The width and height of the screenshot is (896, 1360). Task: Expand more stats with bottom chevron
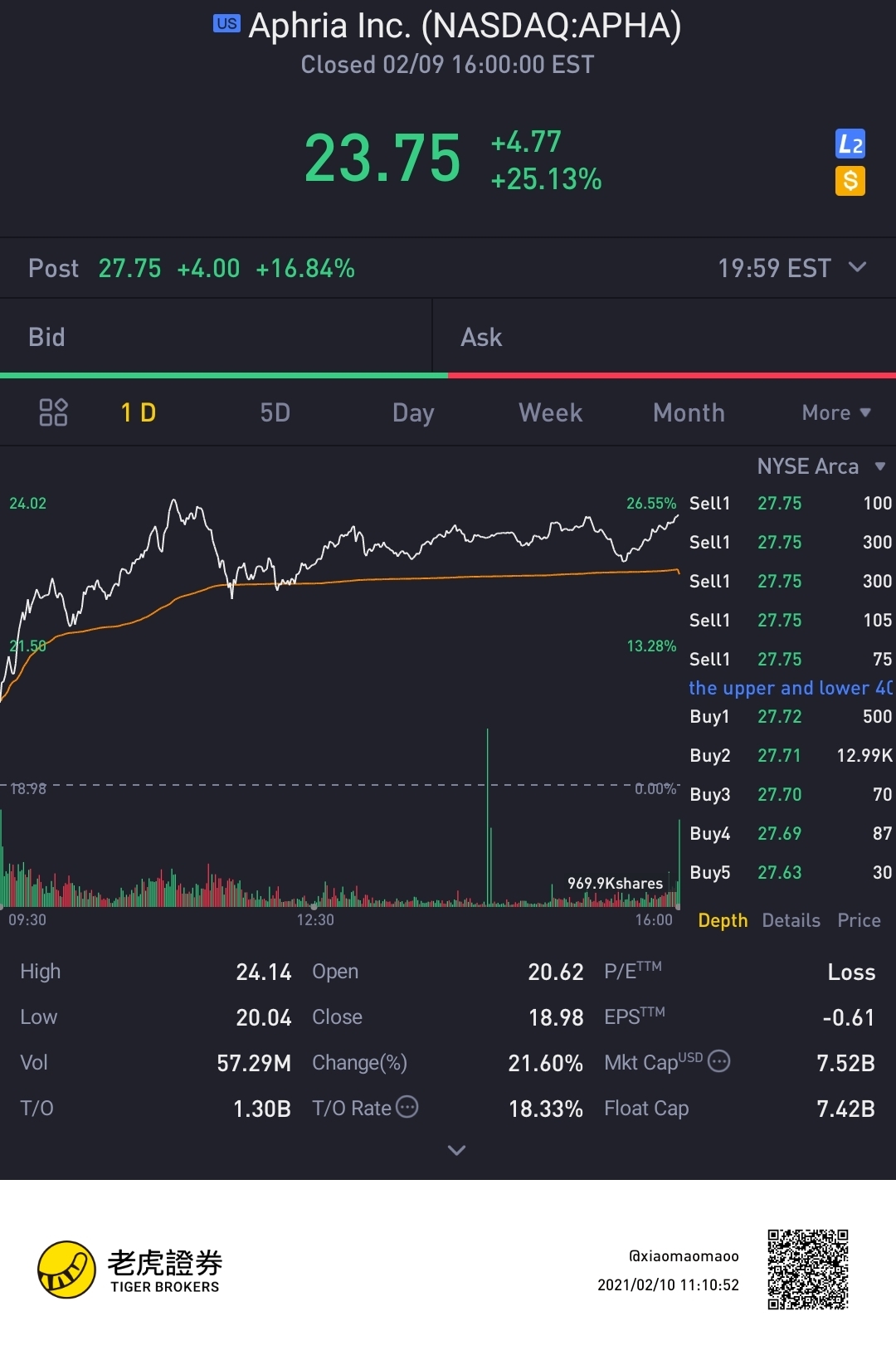(456, 1150)
